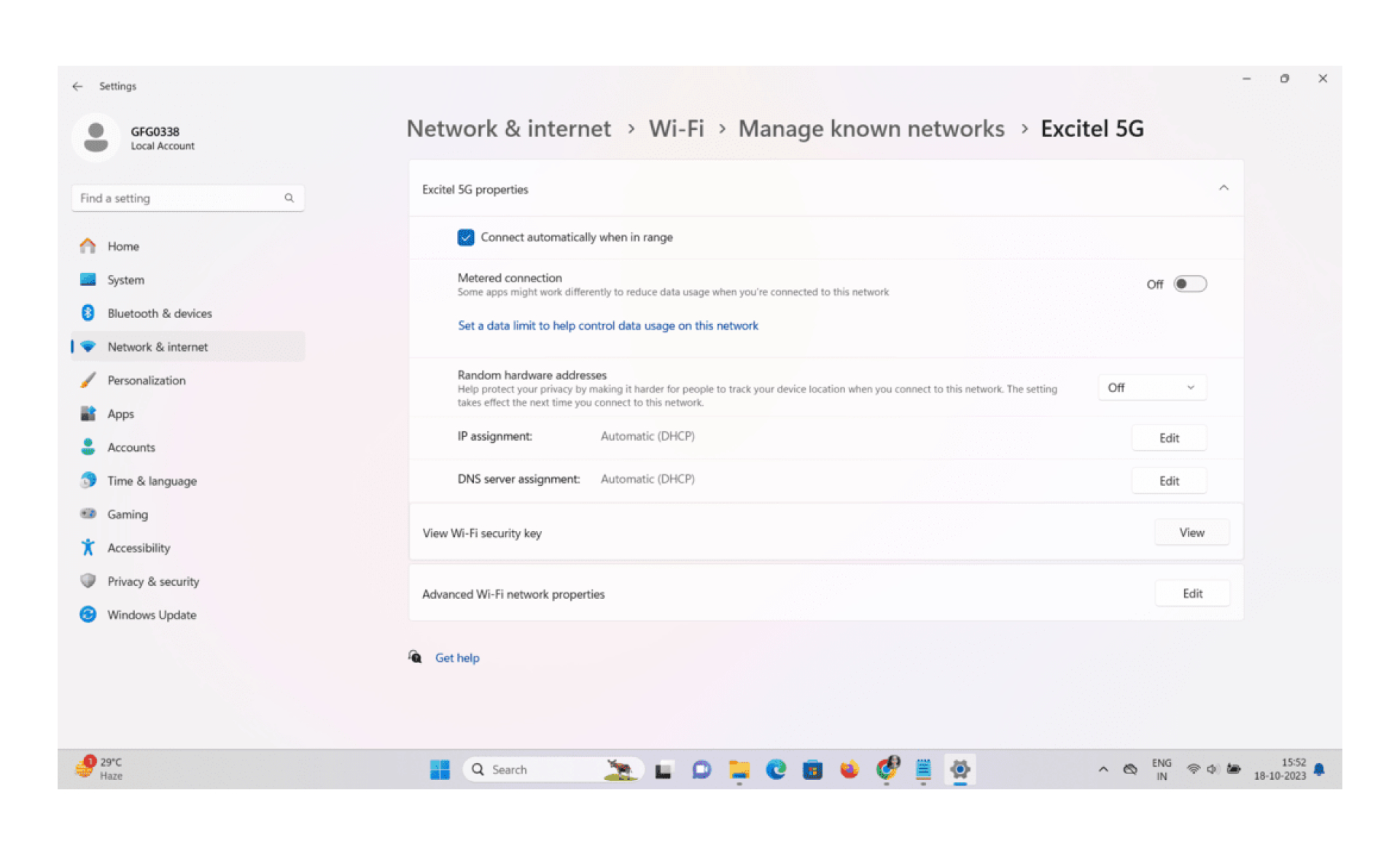Viewport: 1400px width, 855px height.
Task: Open the Random hardware addresses dropdown
Action: click(1152, 387)
